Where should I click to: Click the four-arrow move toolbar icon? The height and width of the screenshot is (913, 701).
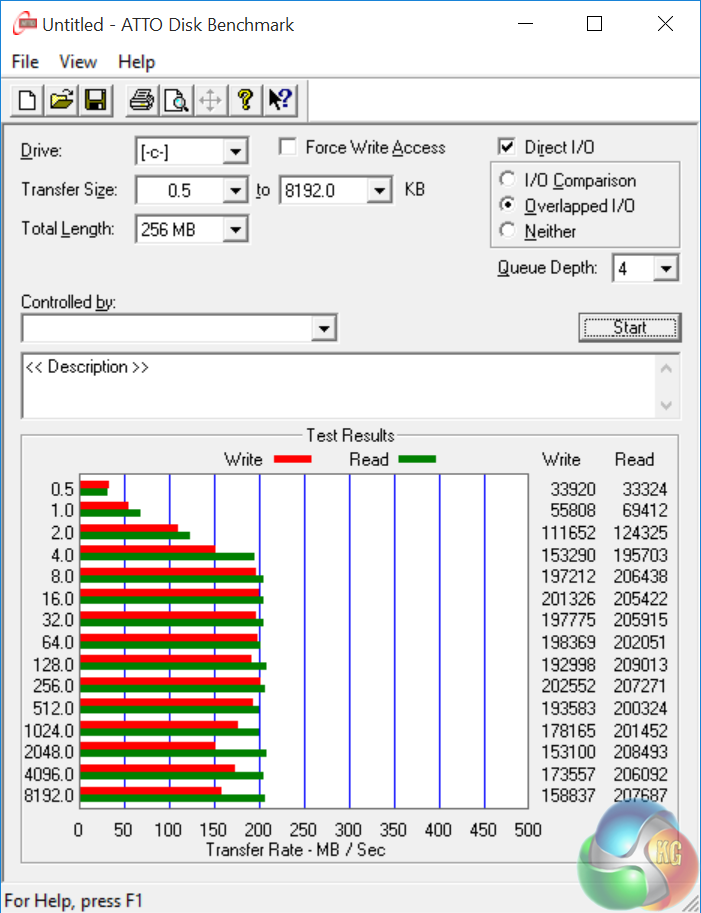(210, 100)
